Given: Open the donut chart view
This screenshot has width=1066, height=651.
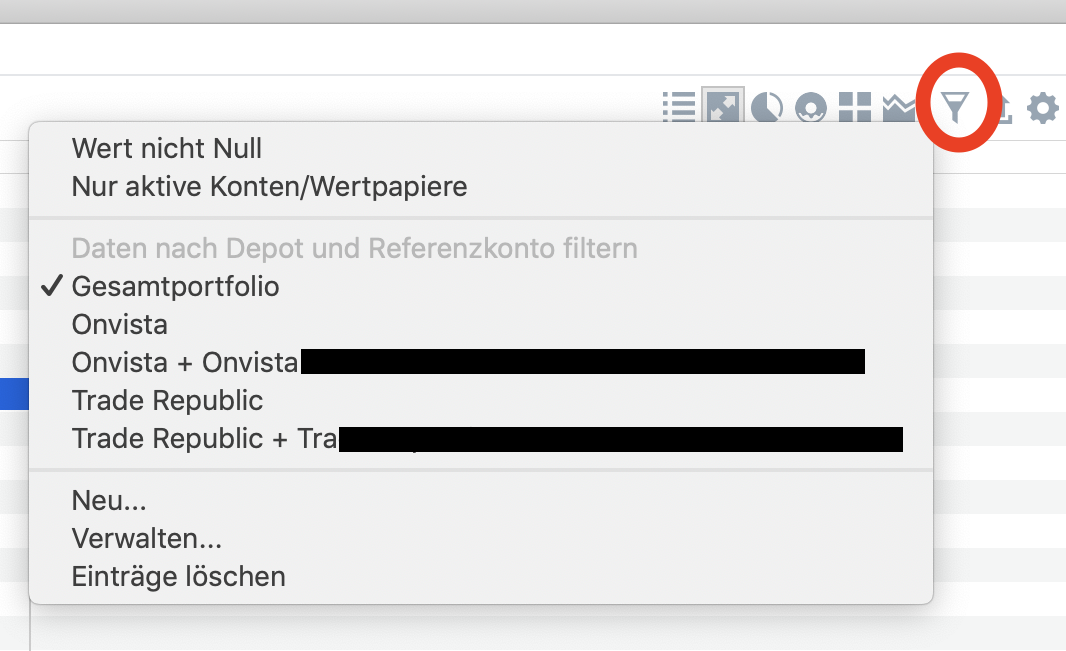Looking at the screenshot, I should (810, 107).
